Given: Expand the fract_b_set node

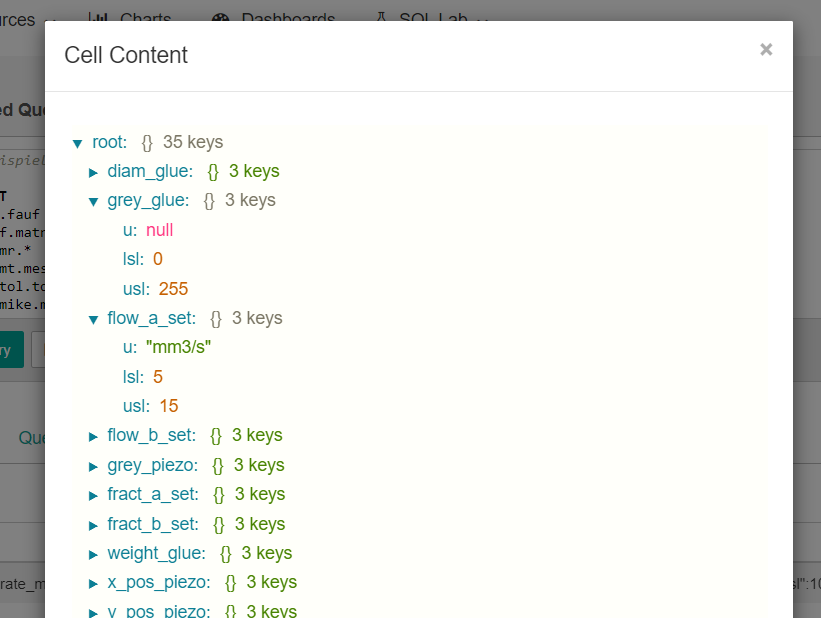Looking at the screenshot, I should [93, 523].
